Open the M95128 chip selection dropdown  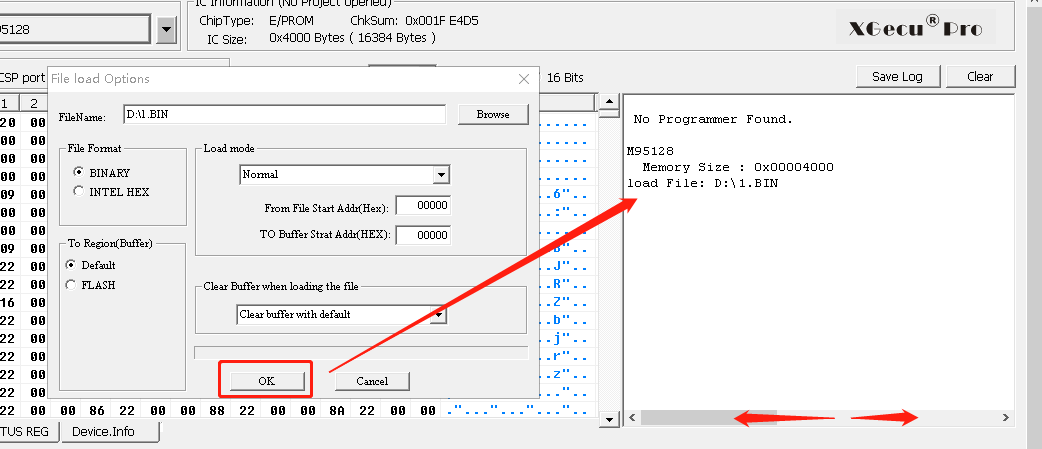[x=166, y=30]
